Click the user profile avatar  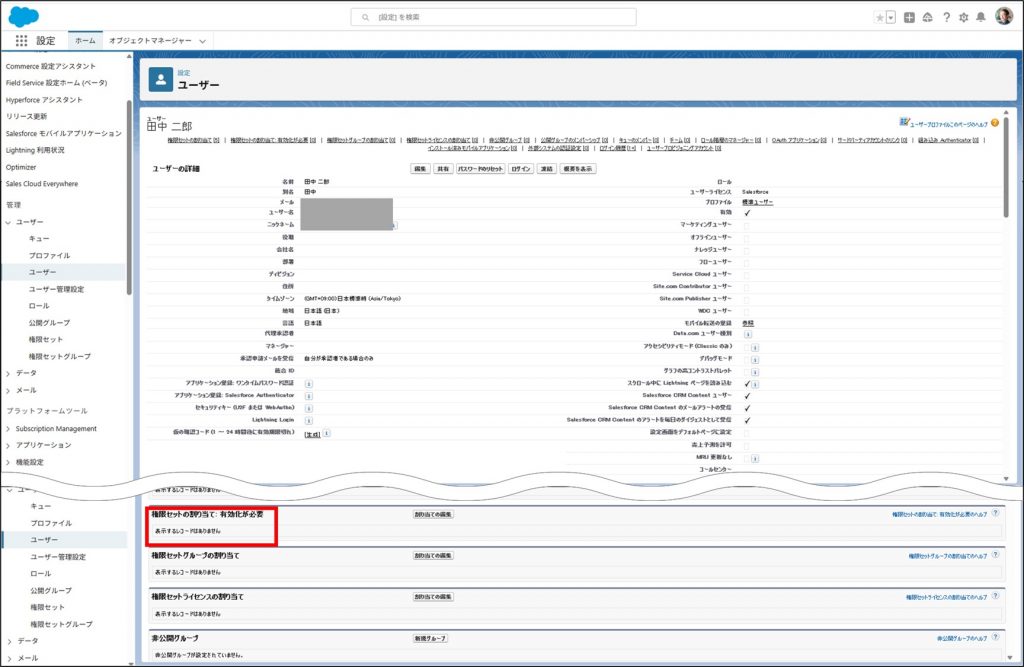(1004, 16)
